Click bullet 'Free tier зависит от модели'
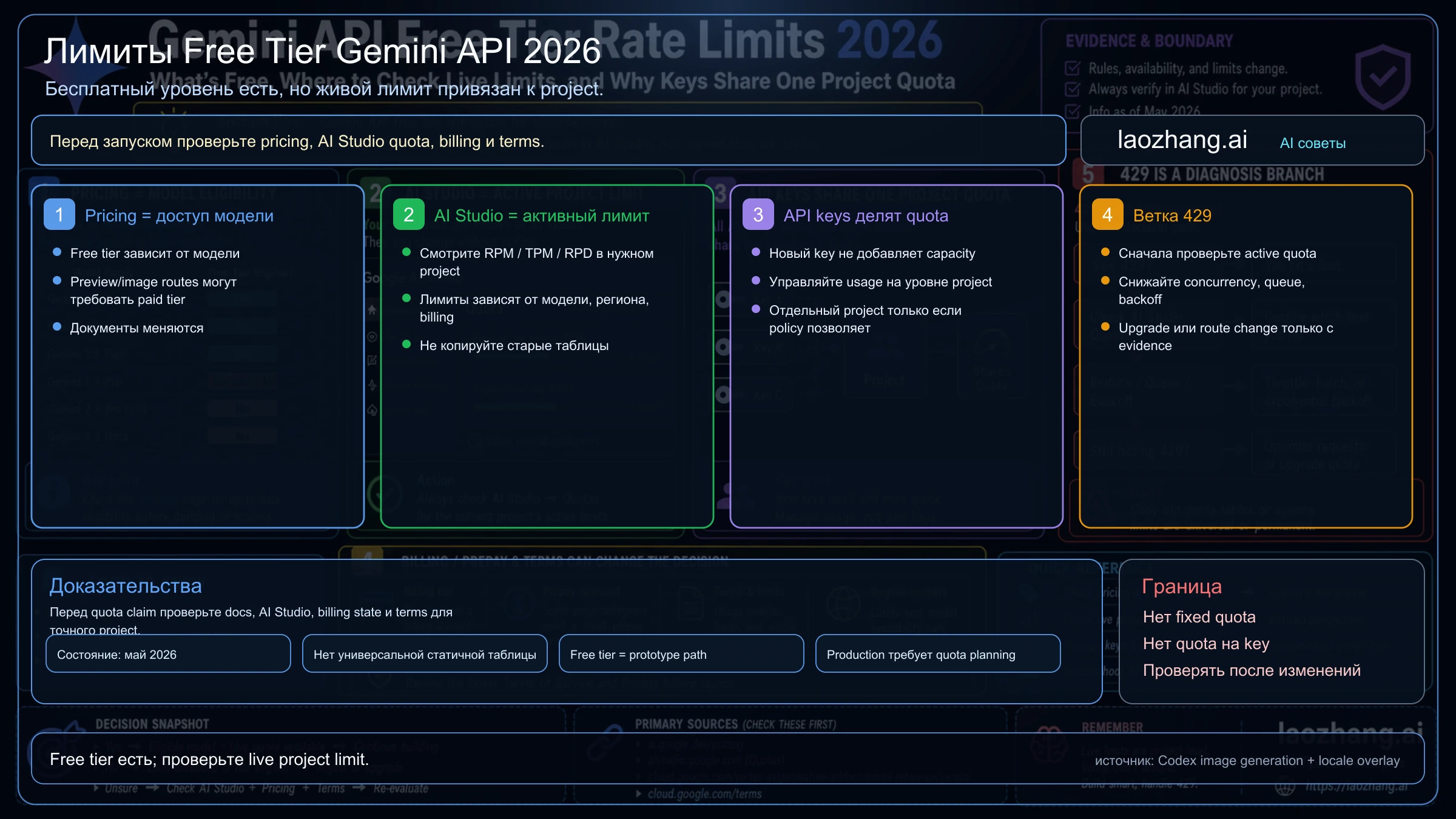This screenshot has height=819, width=1456. click(x=155, y=254)
